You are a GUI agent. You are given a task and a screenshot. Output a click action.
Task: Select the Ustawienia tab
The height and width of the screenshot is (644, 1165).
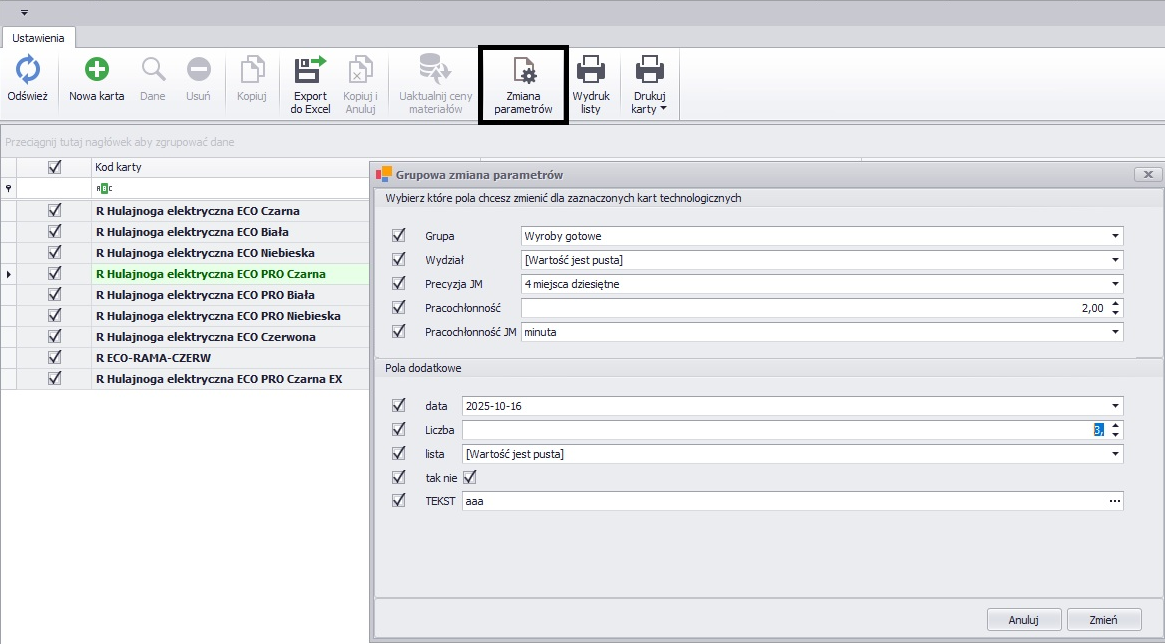39,38
